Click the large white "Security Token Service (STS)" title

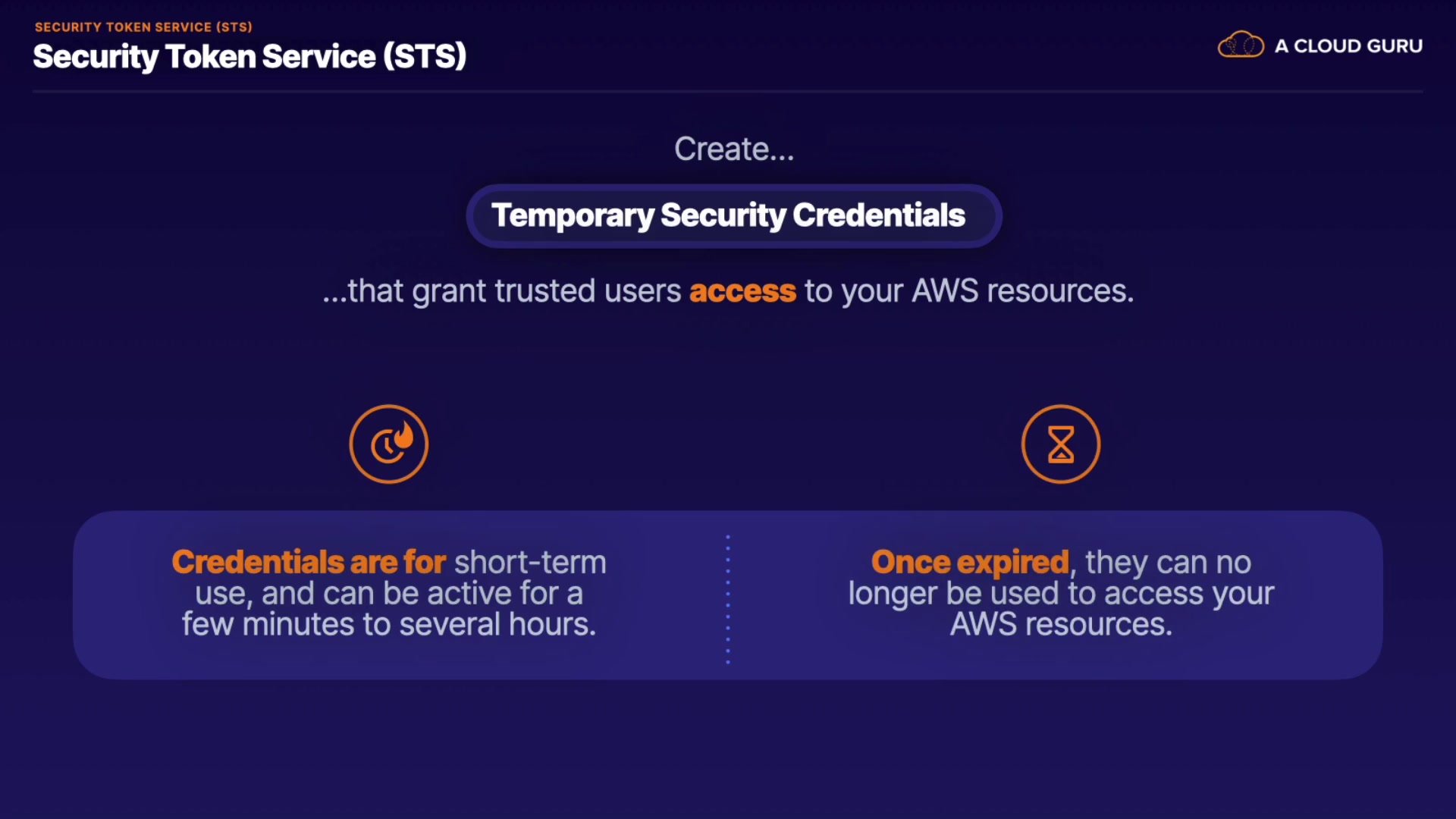pos(249,57)
